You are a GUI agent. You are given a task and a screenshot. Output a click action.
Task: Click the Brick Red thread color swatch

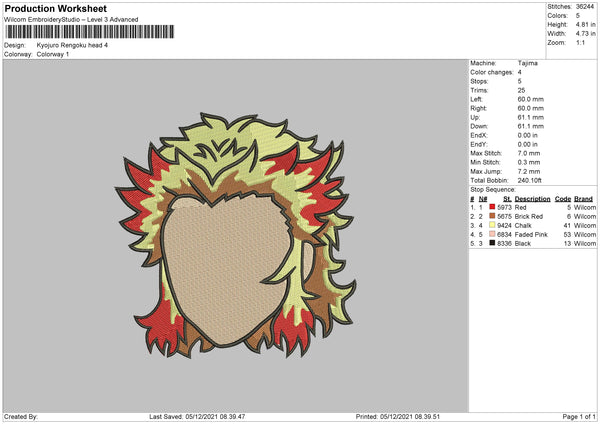[492, 216]
